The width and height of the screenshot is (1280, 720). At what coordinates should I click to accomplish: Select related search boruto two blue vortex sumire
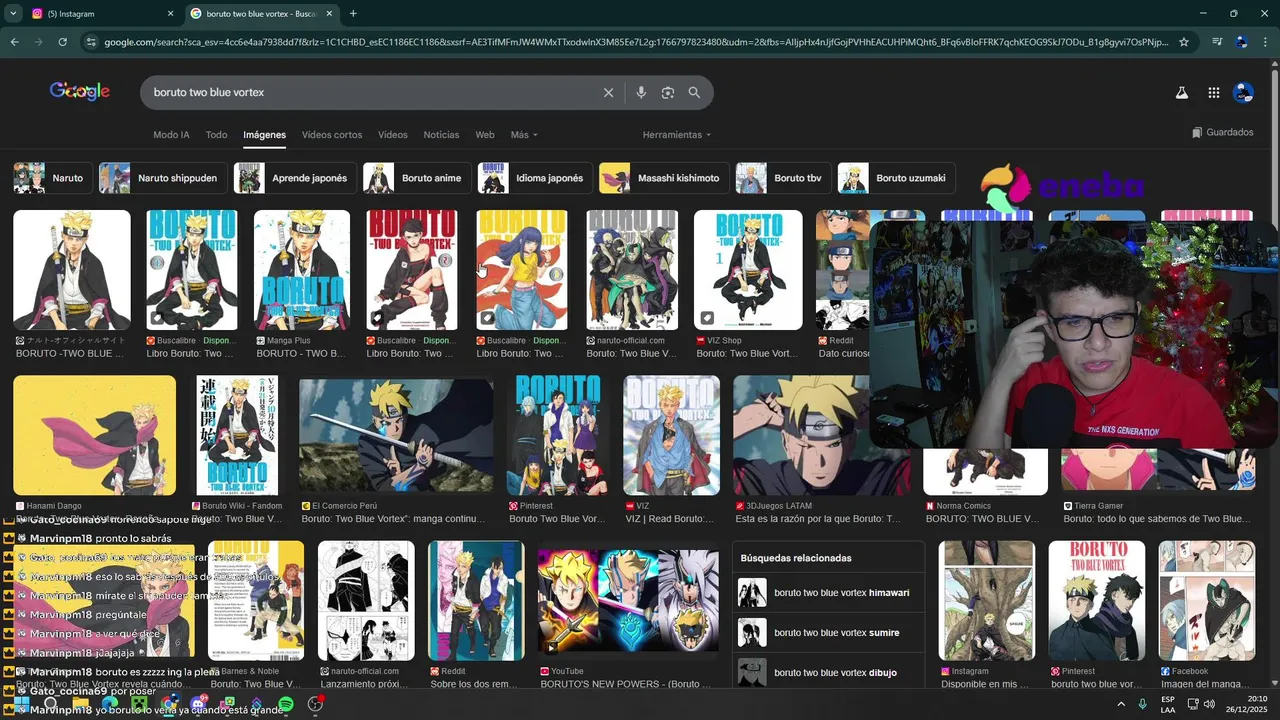827,633
